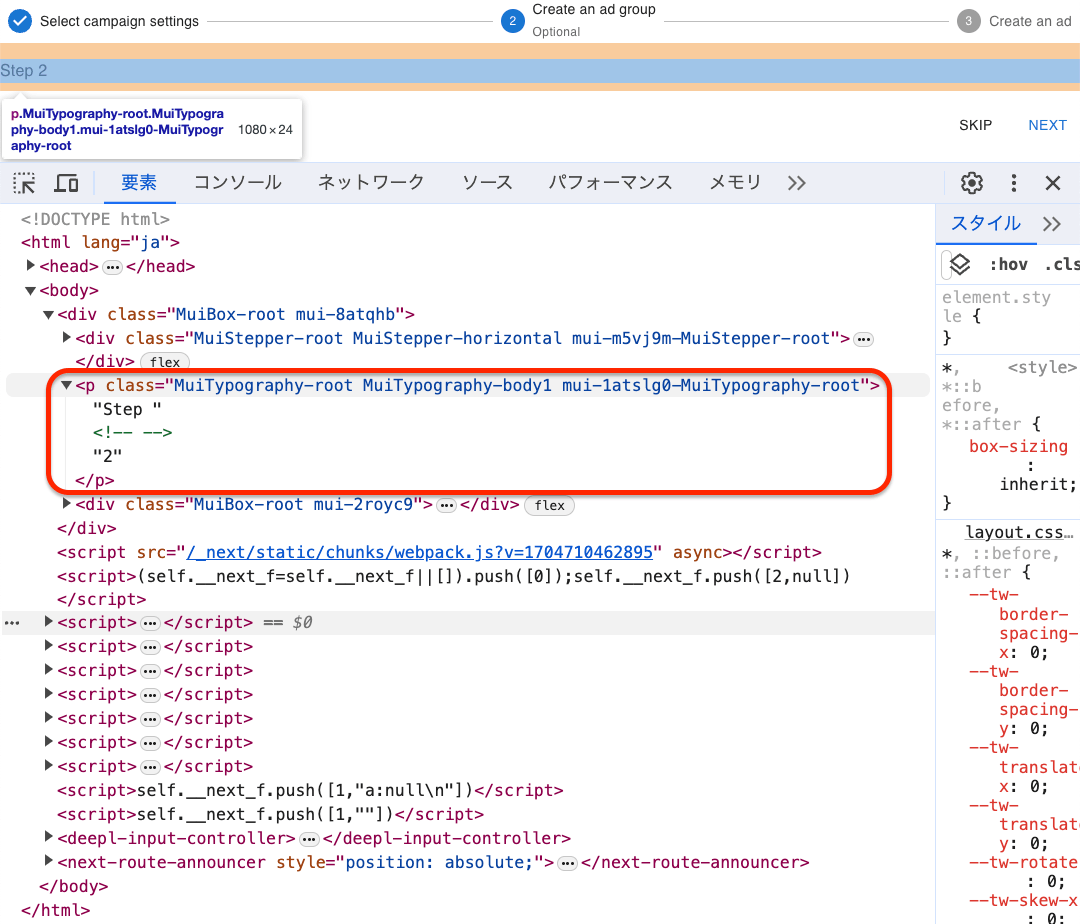Switch to the 要素 tab
The width and height of the screenshot is (1080, 924).
click(x=139, y=182)
